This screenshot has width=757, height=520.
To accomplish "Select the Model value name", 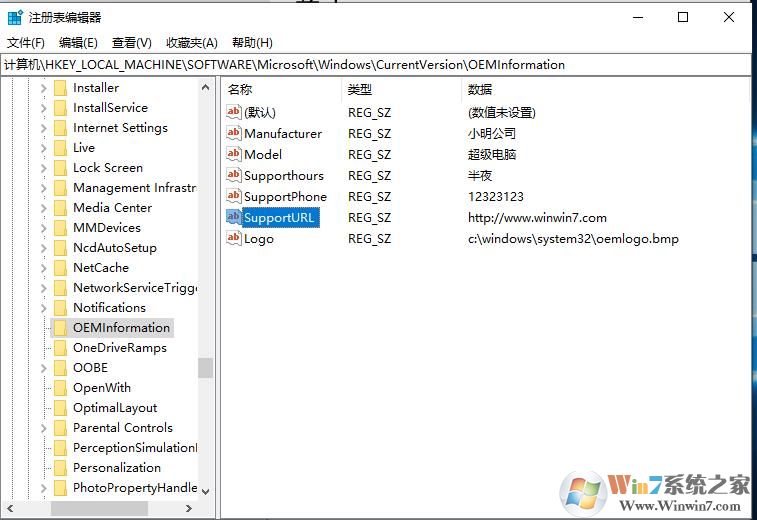I will [x=263, y=155].
